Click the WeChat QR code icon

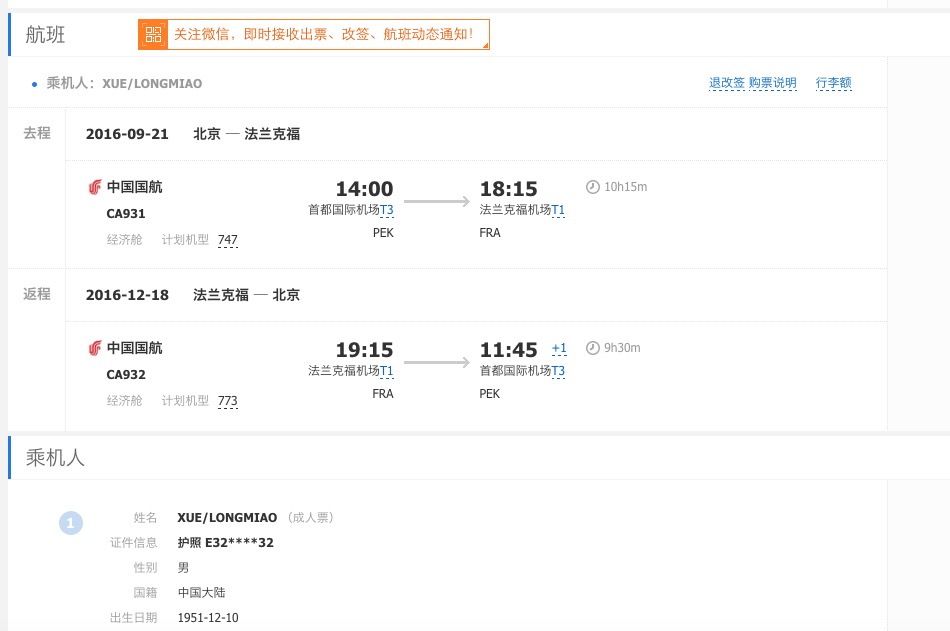click(153, 35)
